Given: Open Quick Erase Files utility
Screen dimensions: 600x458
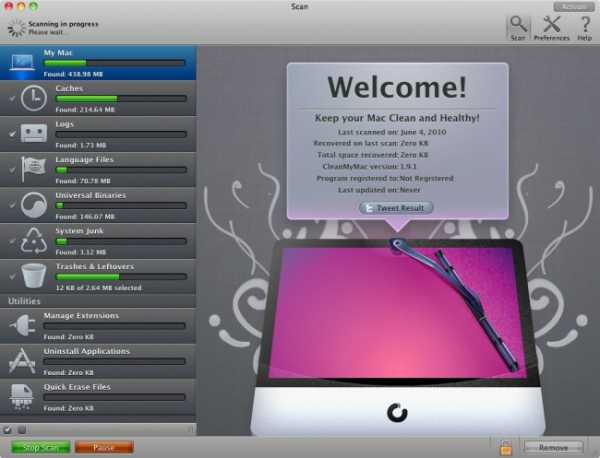Looking at the screenshot, I should [x=98, y=394].
